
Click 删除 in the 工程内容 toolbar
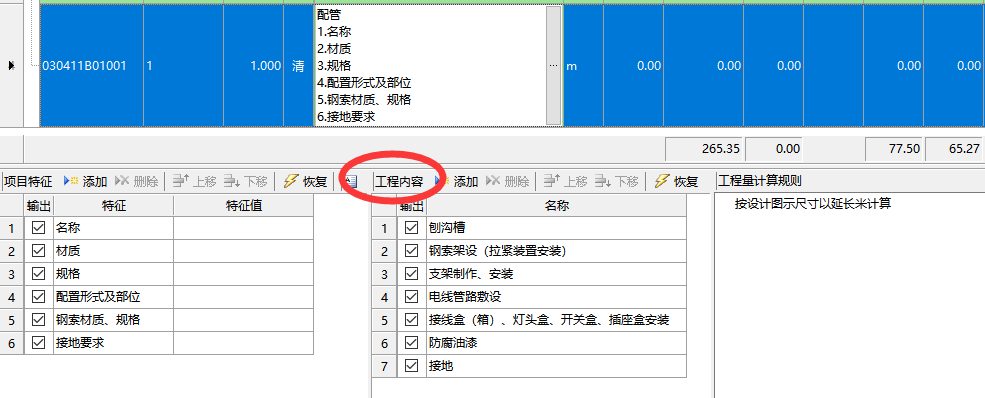508,182
